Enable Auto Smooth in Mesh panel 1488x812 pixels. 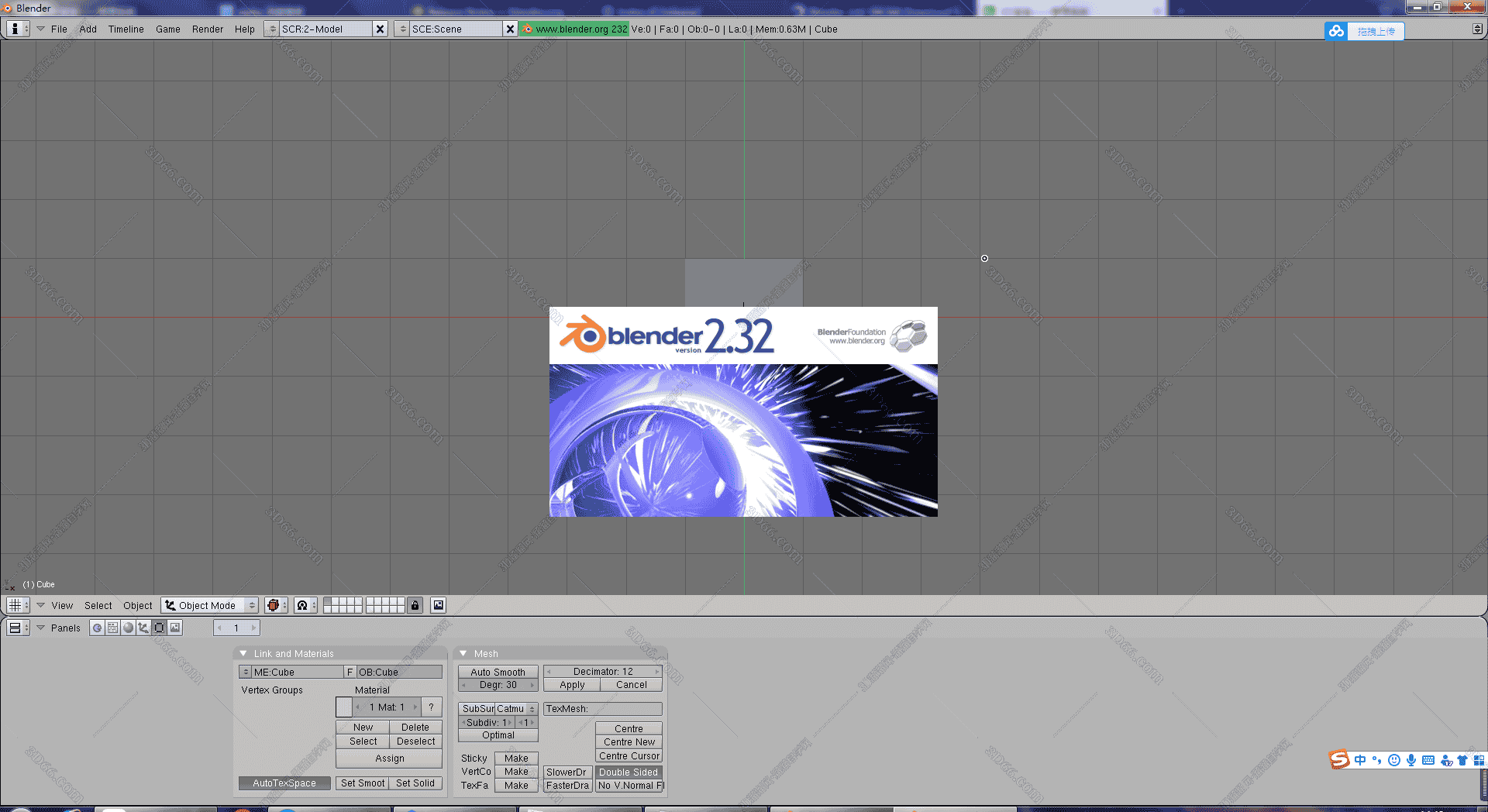[498, 672]
